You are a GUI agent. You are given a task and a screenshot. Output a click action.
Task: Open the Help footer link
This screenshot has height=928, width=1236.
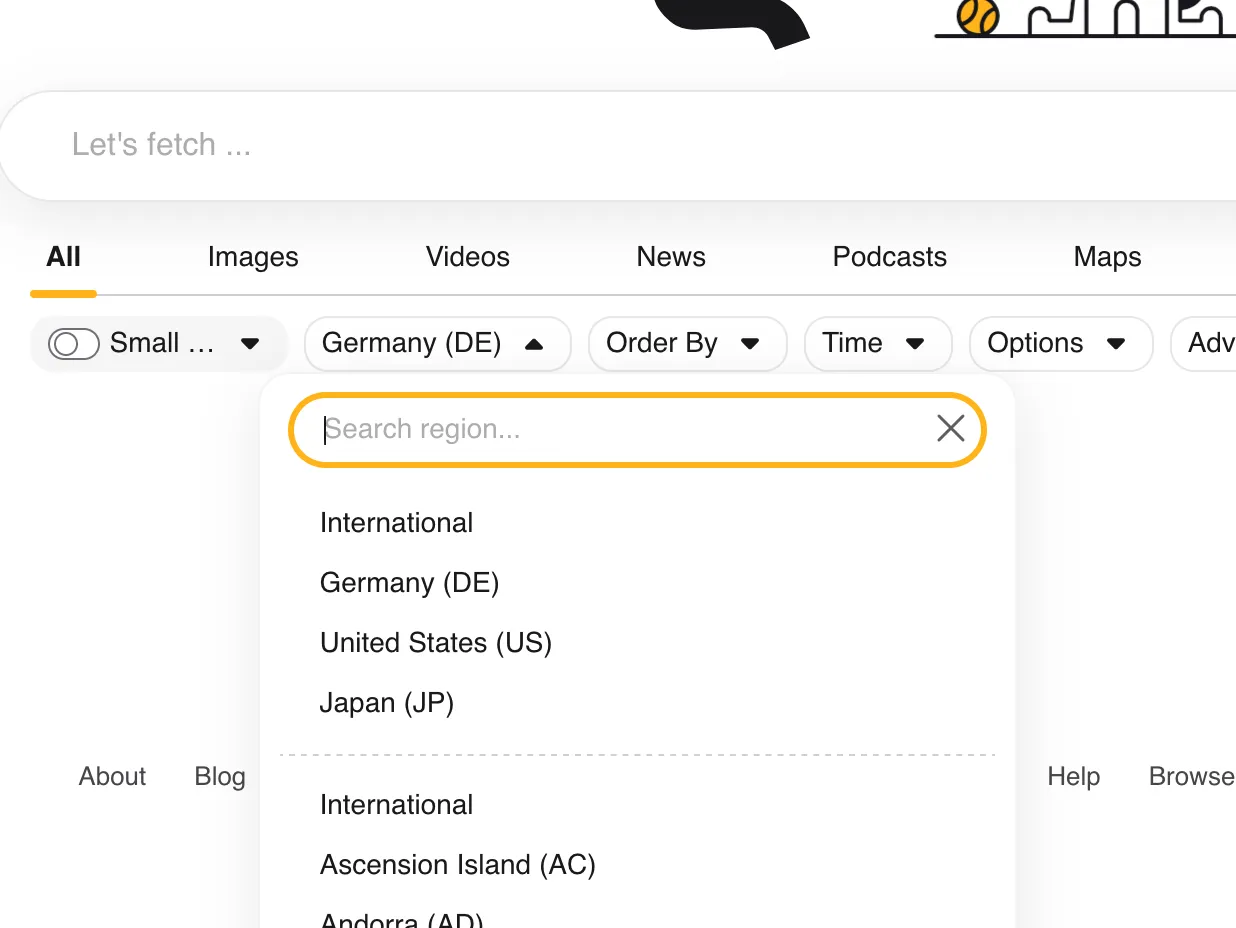1073,776
